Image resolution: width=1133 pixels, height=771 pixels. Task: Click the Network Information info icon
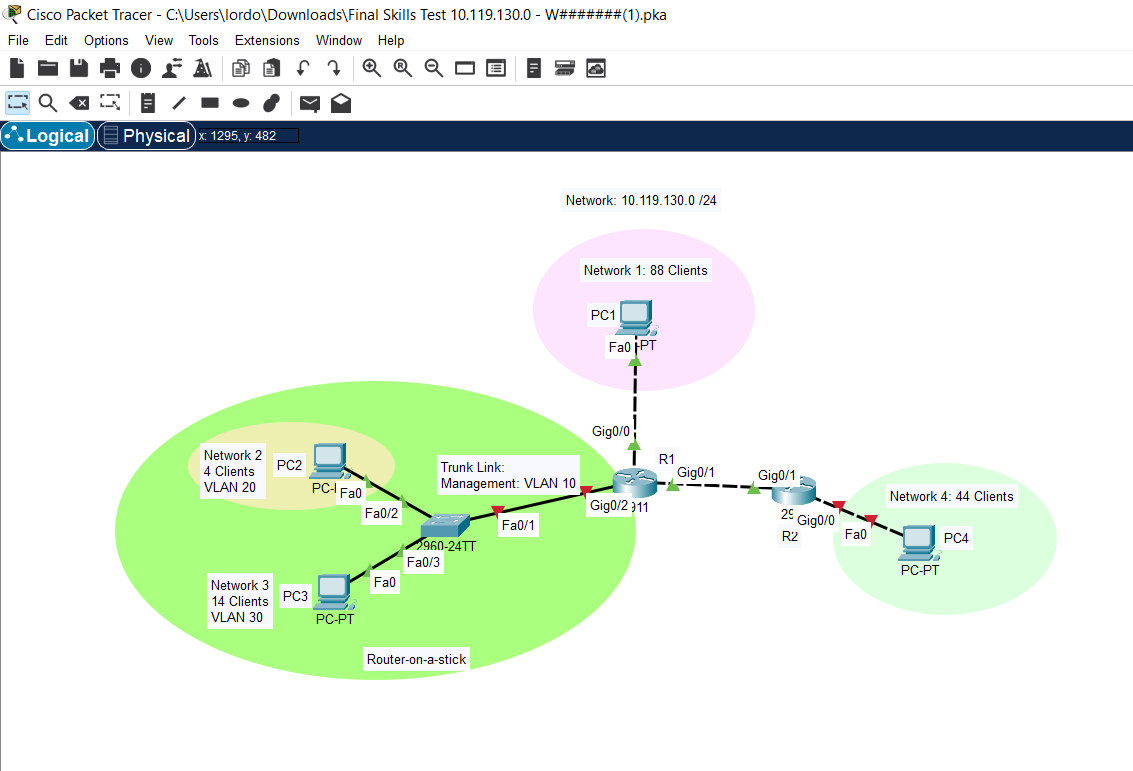tap(139, 68)
